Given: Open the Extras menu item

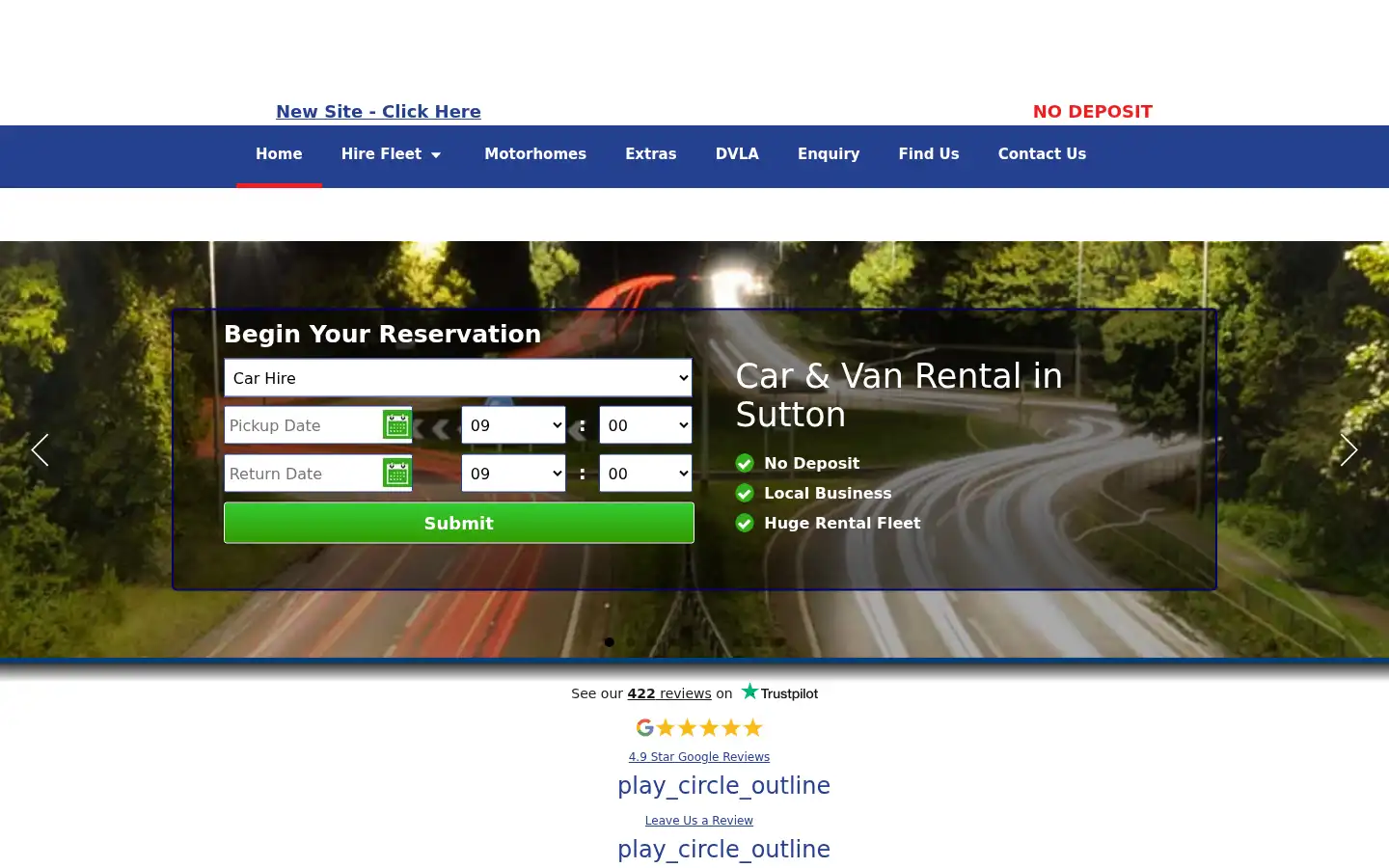Looking at the screenshot, I should pos(651,154).
